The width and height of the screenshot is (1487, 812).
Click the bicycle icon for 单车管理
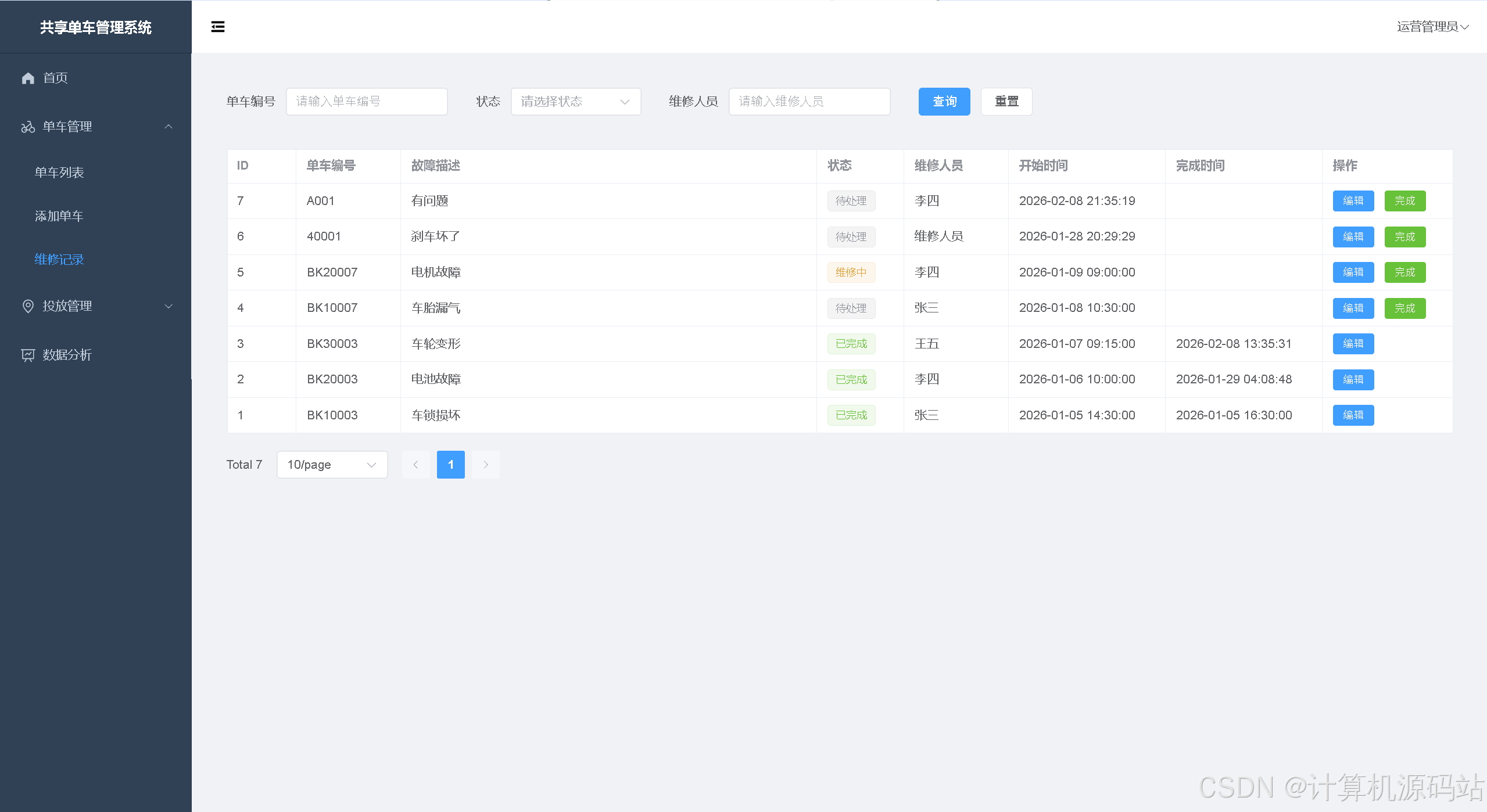(x=28, y=127)
